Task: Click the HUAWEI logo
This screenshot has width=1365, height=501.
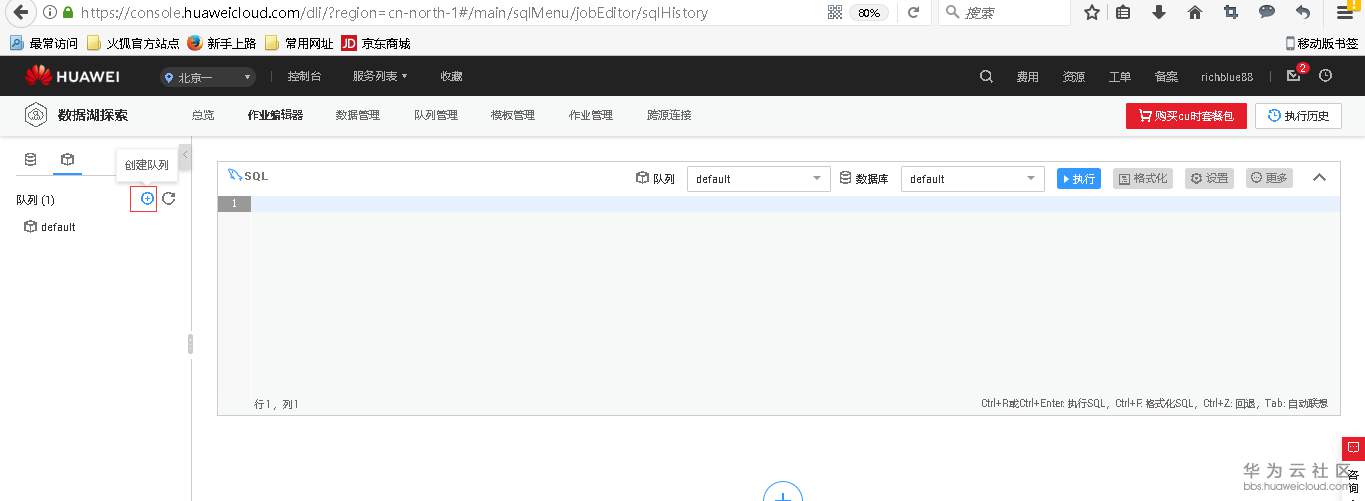Action: click(72, 76)
